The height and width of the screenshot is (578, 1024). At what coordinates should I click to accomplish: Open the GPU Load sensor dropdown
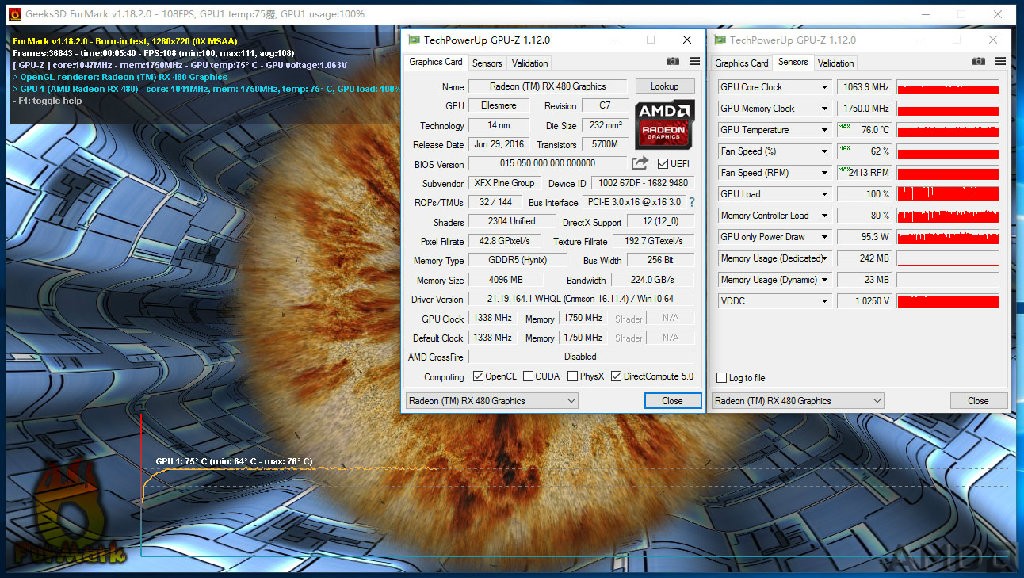click(x=825, y=194)
